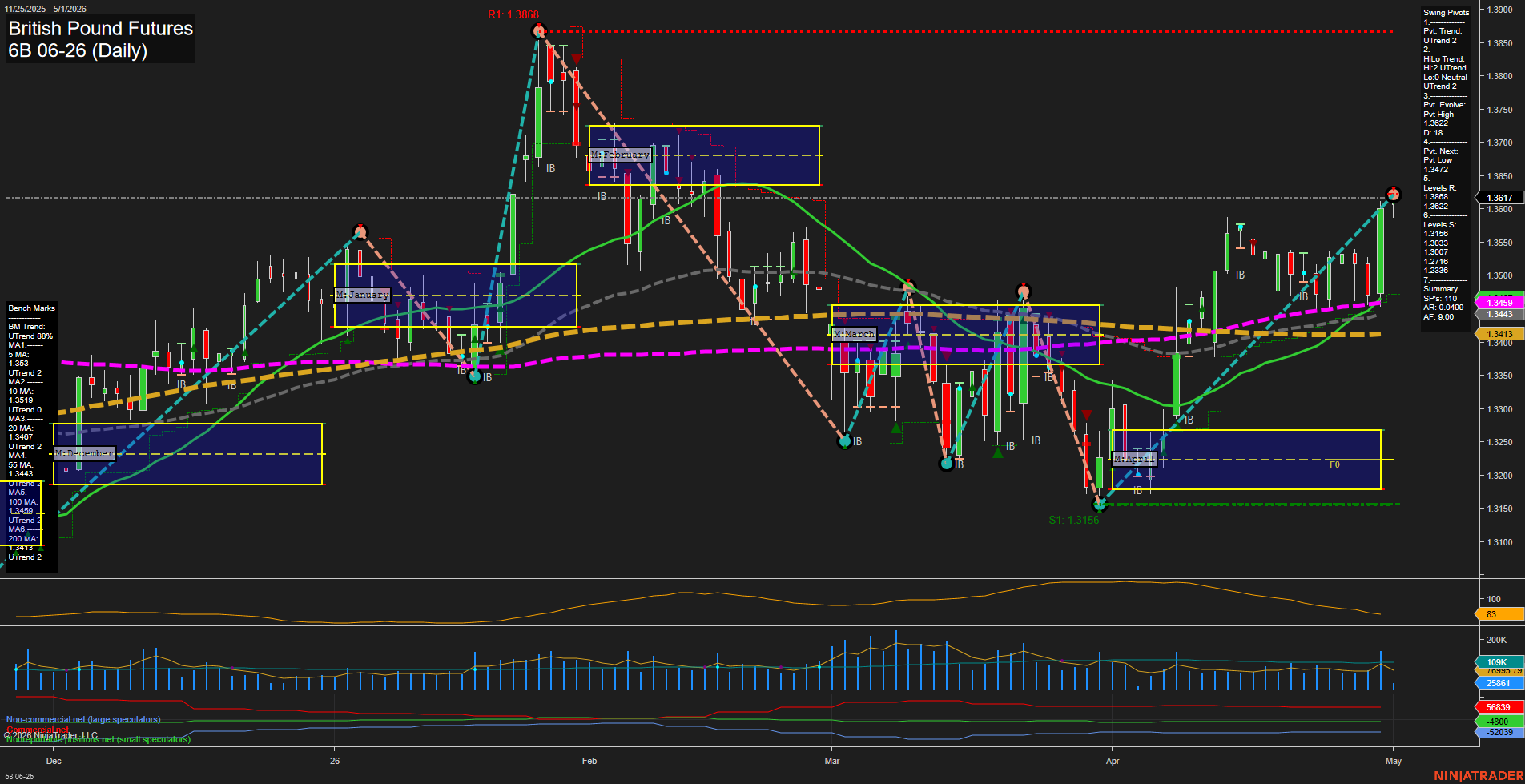1525x784 pixels.
Task: Click the F0 label in the April range box
Action: pyautogui.click(x=1334, y=464)
